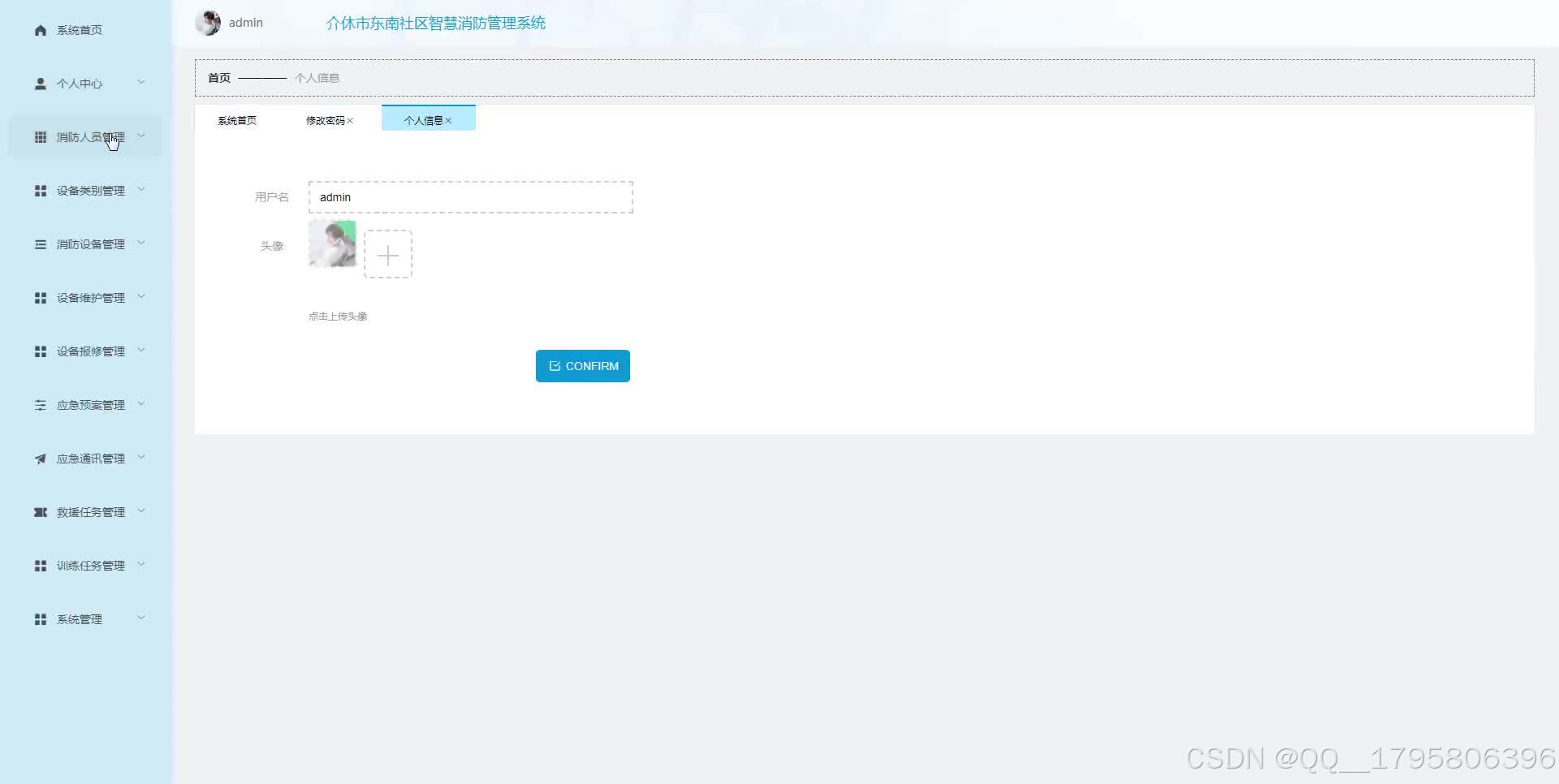Select the 系统管理 sidebar icon

click(40, 618)
